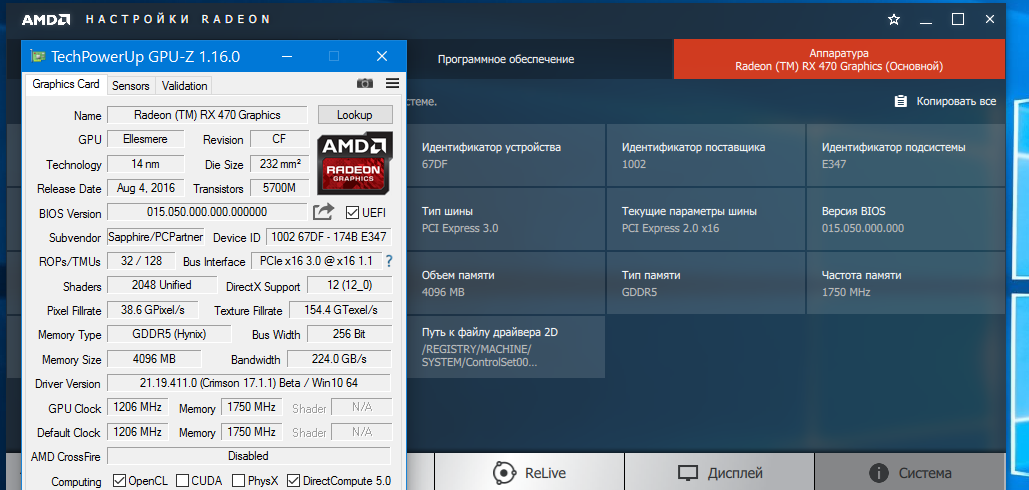Viewport: 1029px width, 490px height.
Task: Click the GPU Ellesmere value
Action: tap(145, 139)
